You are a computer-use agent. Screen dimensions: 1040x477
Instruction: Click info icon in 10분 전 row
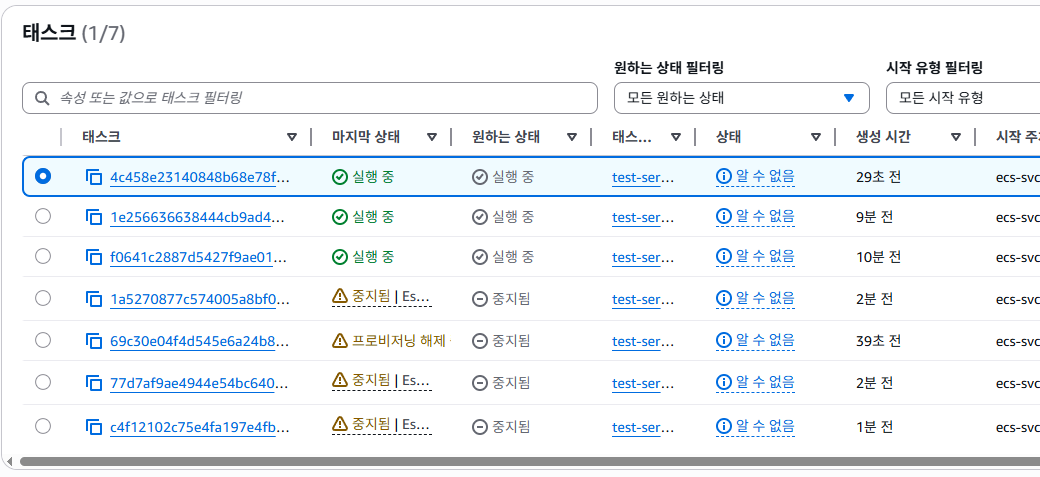pyautogui.click(x=723, y=256)
